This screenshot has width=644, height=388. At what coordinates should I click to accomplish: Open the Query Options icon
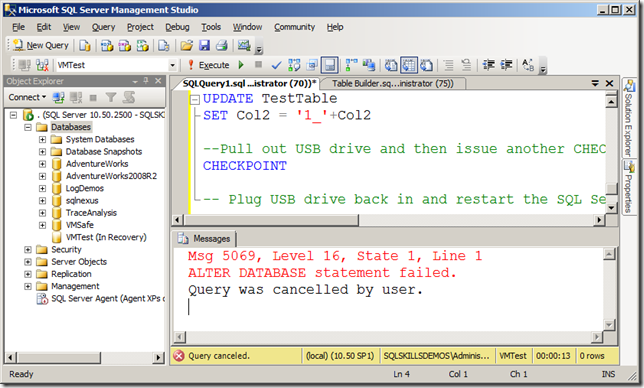[312, 65]
